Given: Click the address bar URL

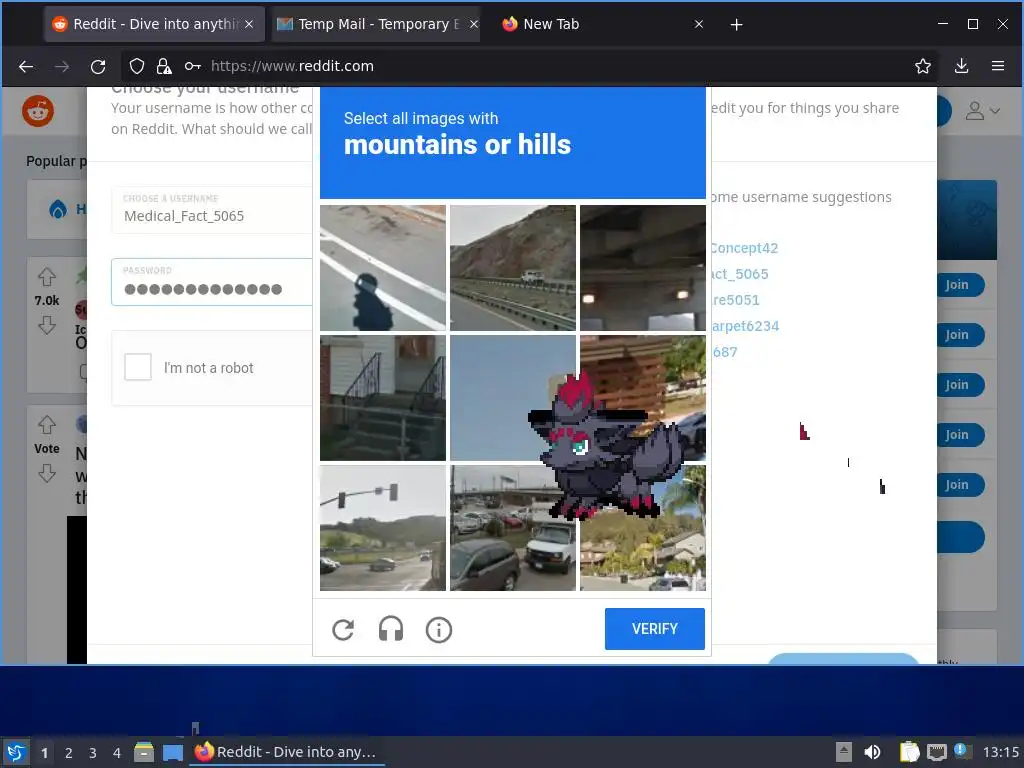Looking at the screenshot, I should (x=292, y=66).
